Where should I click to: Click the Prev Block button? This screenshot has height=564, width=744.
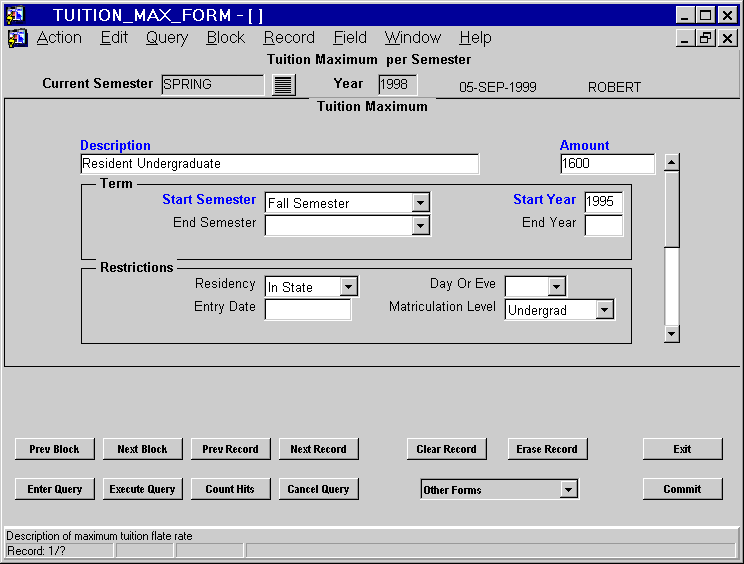coord(55,449)
